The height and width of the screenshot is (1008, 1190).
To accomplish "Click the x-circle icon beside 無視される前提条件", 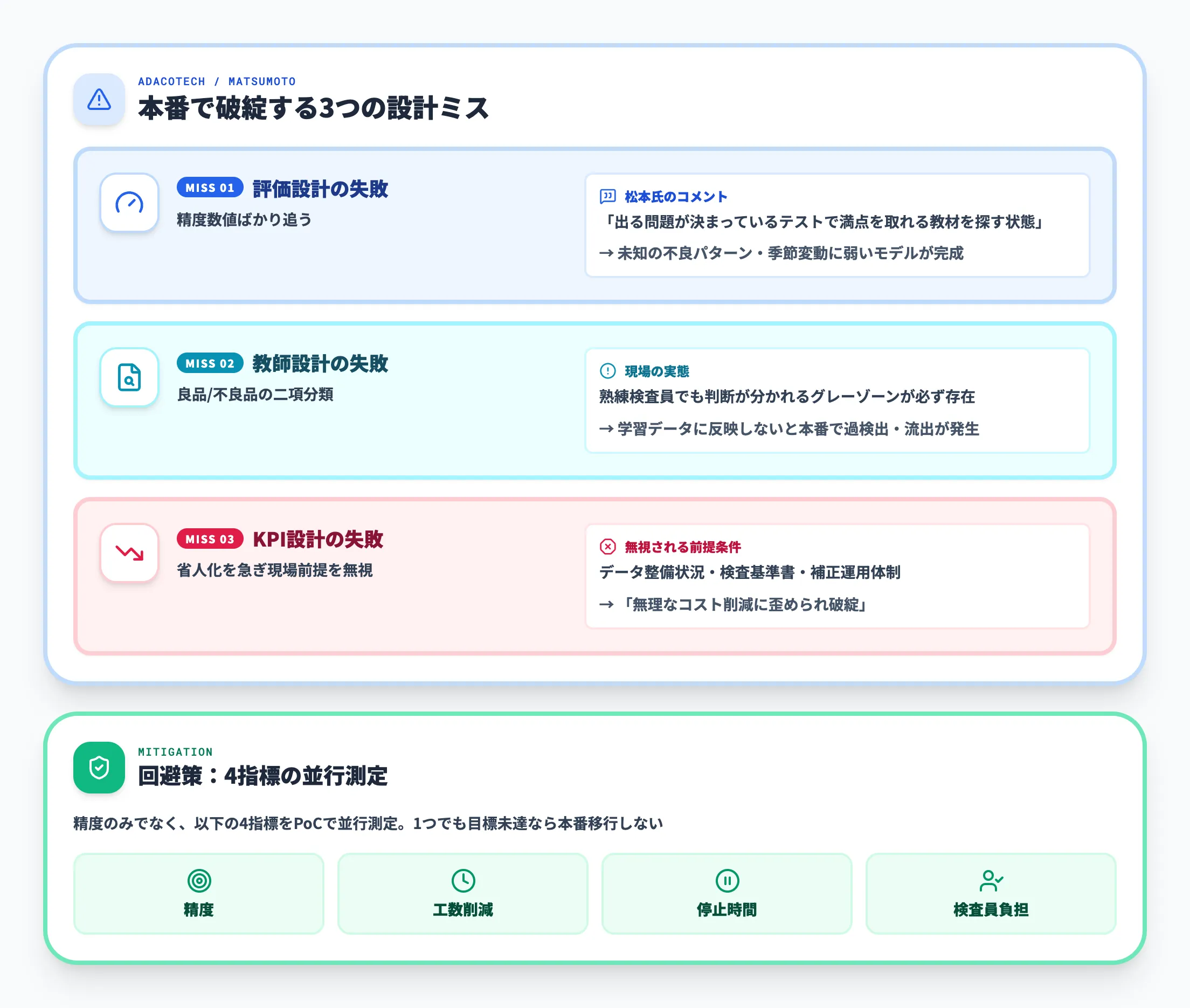I will [x=607, y=547].
